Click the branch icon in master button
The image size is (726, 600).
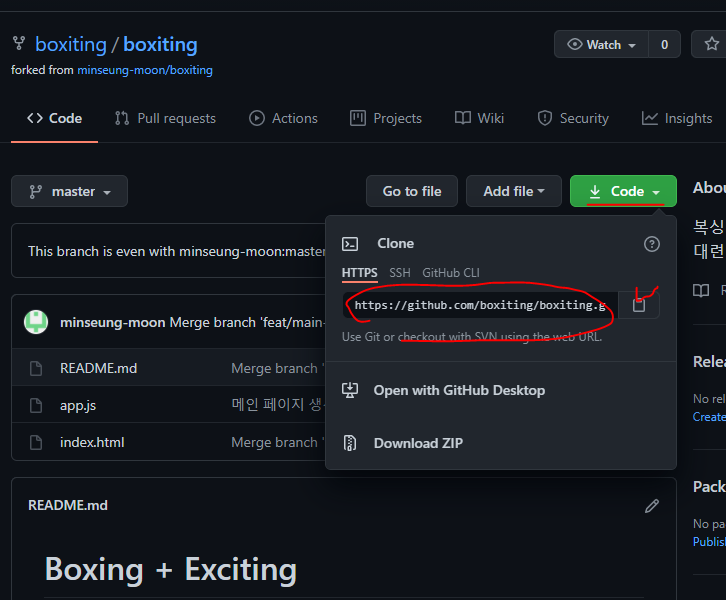point(36,192)
